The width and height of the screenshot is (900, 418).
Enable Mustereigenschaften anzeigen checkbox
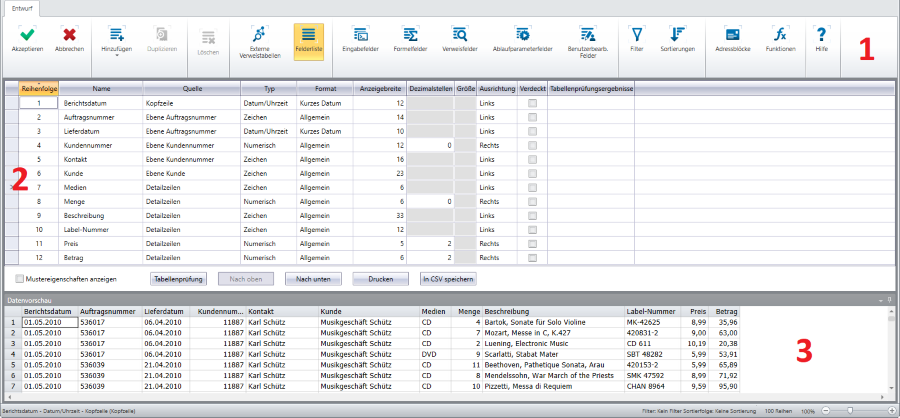coord(21,279)
